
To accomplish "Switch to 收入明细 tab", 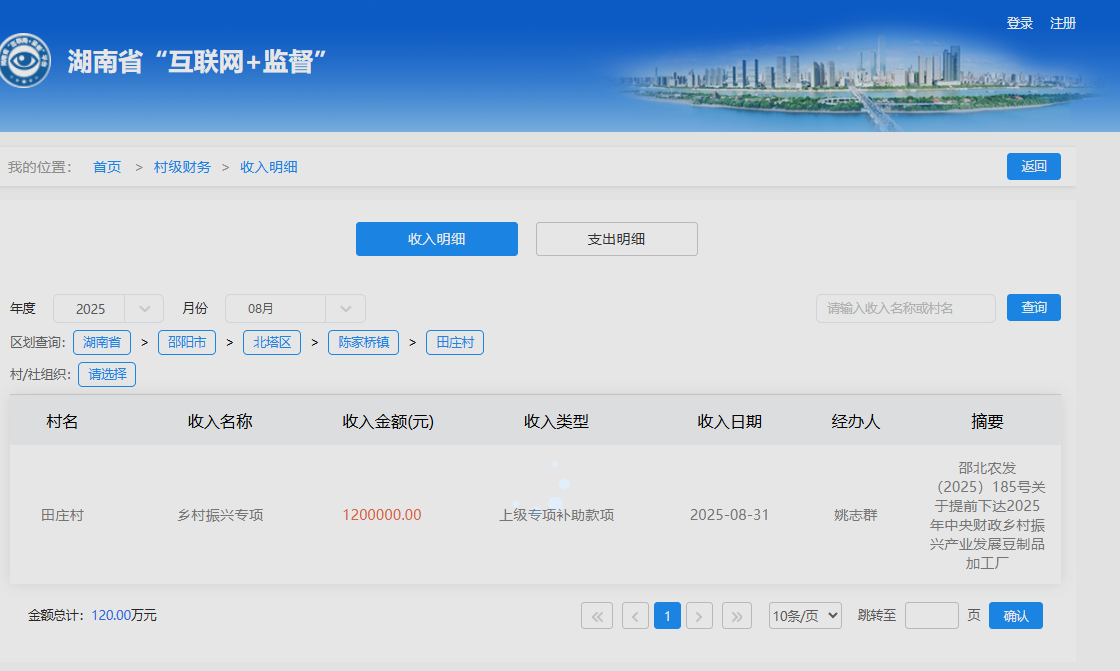I will pyautogui.click(x=437, y=239).
